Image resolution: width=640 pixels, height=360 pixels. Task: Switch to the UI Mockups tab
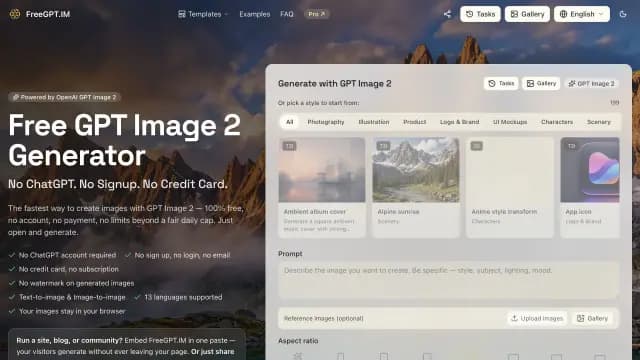[x=510, y=122]
